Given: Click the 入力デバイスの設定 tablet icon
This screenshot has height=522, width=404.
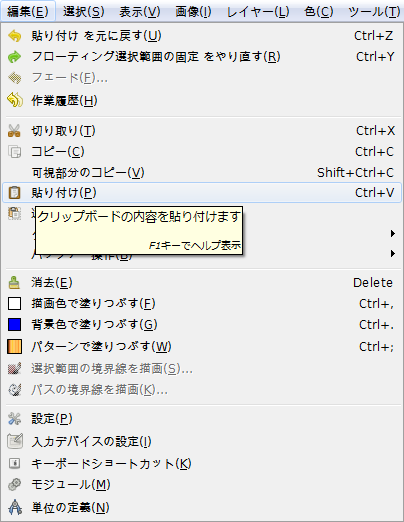Looking at the screenshot, I should point(15,441).
